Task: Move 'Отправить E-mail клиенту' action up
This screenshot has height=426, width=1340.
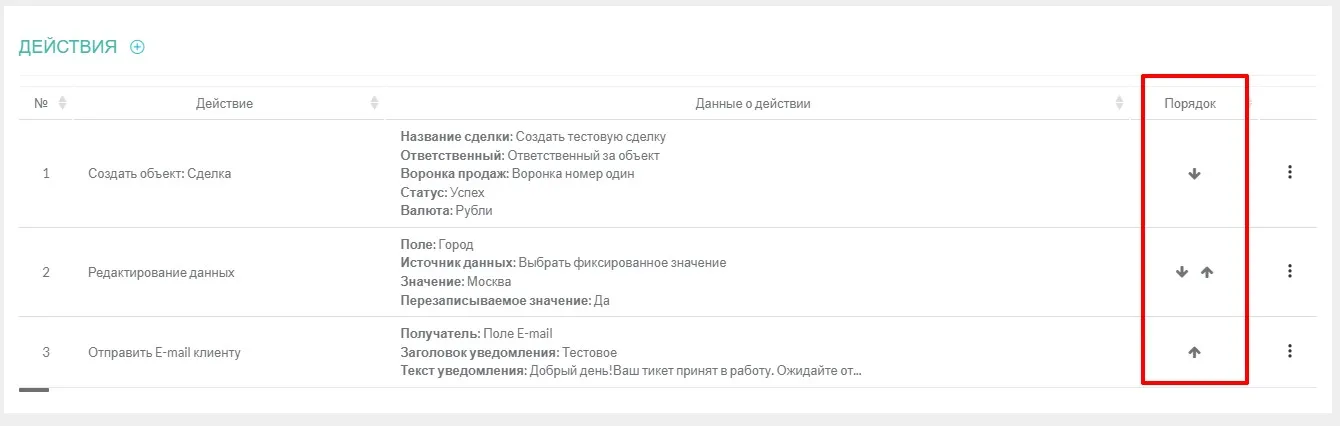Action: 1194,352
